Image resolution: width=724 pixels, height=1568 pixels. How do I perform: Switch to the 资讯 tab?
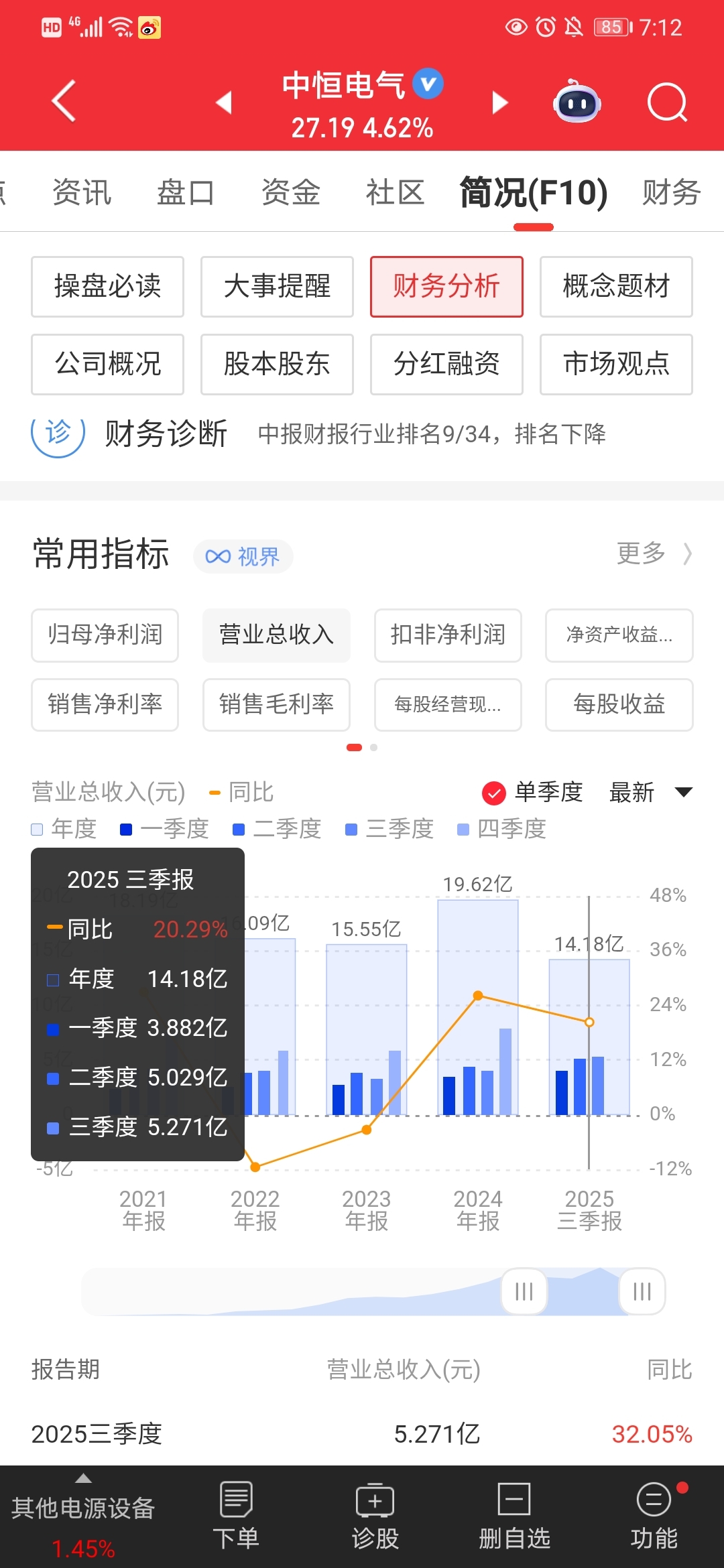pyautogui.click(x=82, y=192)
